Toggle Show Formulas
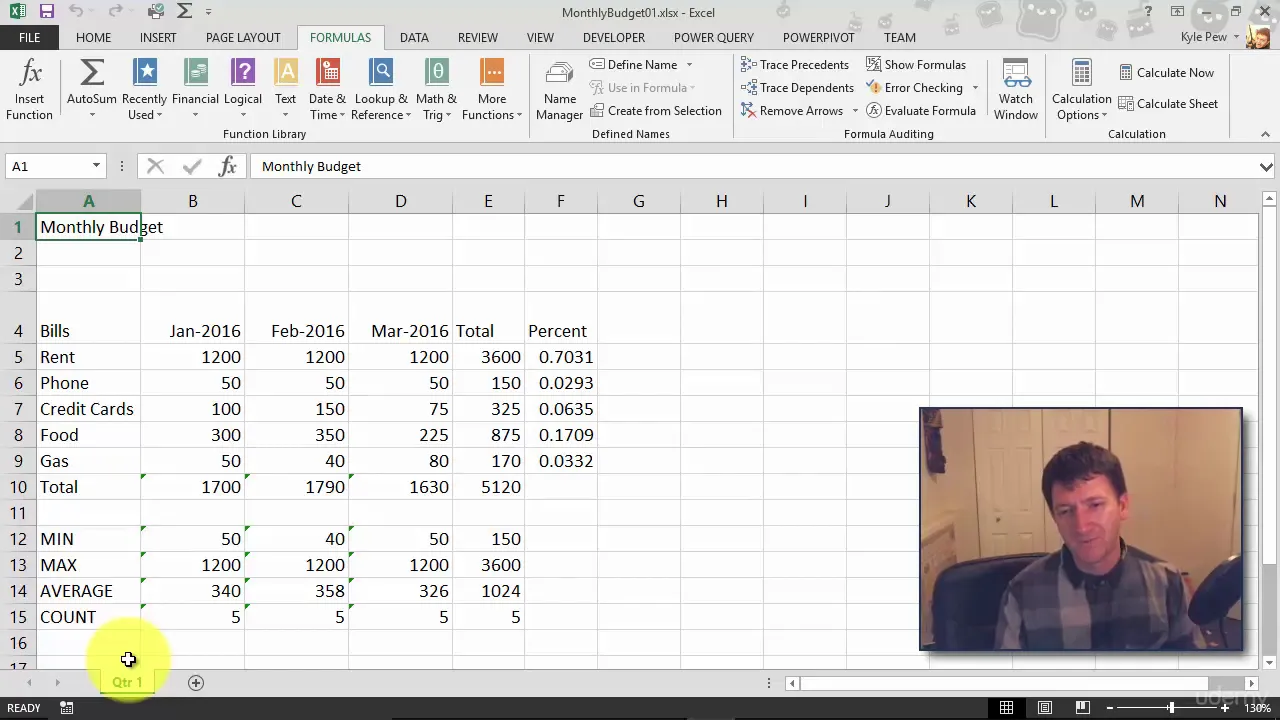This screenshot has height=720, width=1280. (x=916, y=64)
